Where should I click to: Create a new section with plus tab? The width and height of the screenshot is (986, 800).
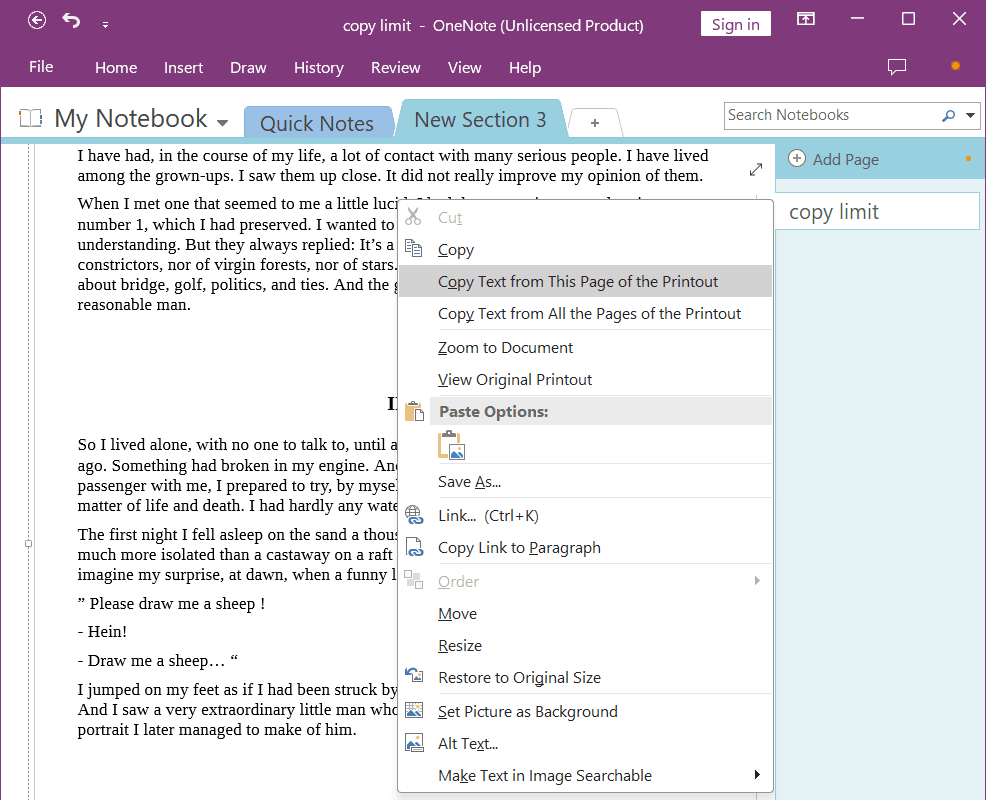[x=594, y=123]
